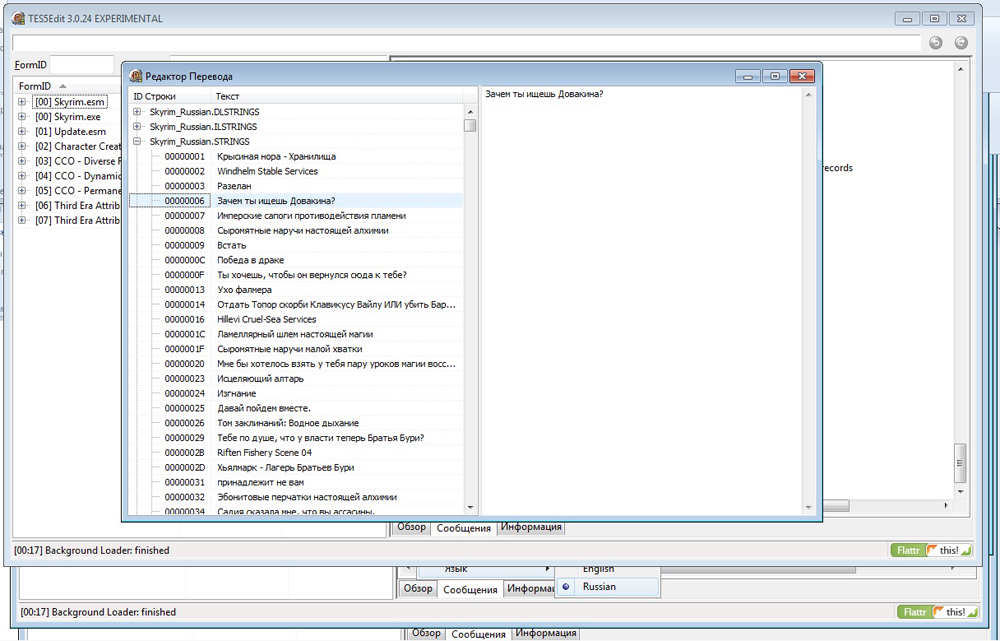Click the back navigation arrow icon
Viewport: 1000px width, 641px height.
click(937, 42)
